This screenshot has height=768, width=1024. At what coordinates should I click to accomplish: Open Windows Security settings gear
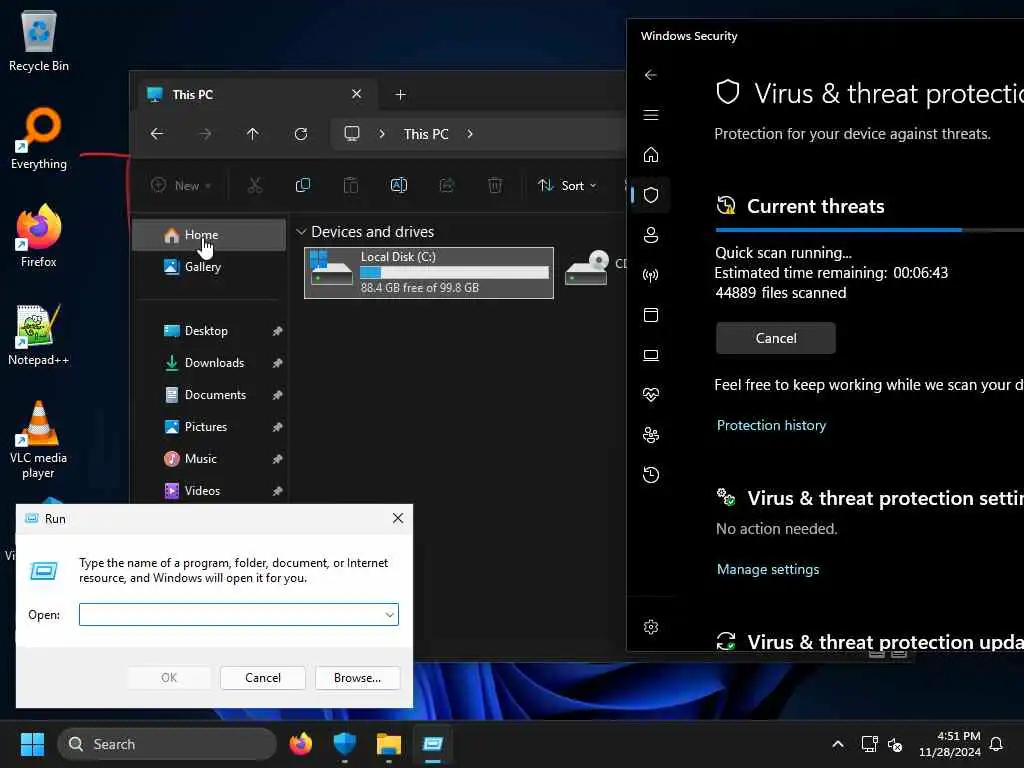[x=650, y=627]
